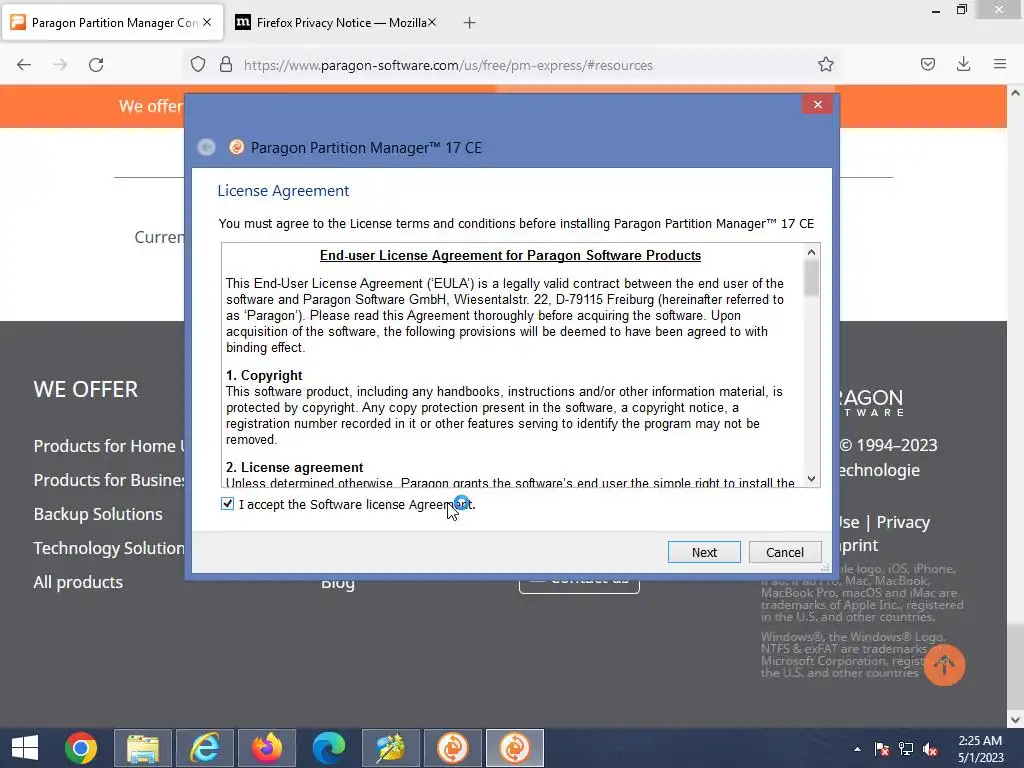1024x768 pixels.
Task: Launch Microsoft Edge from taskbar
Action: coord(328,748)
